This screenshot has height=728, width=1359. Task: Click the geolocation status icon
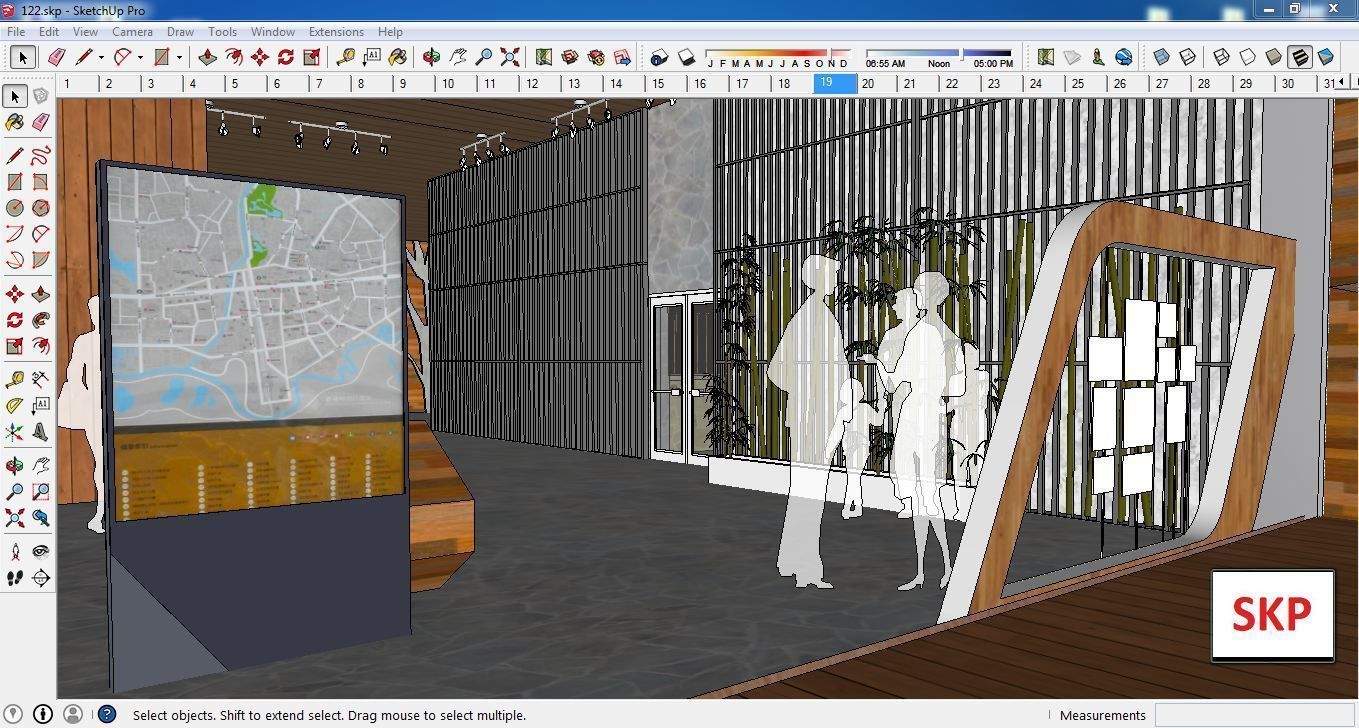14,714
